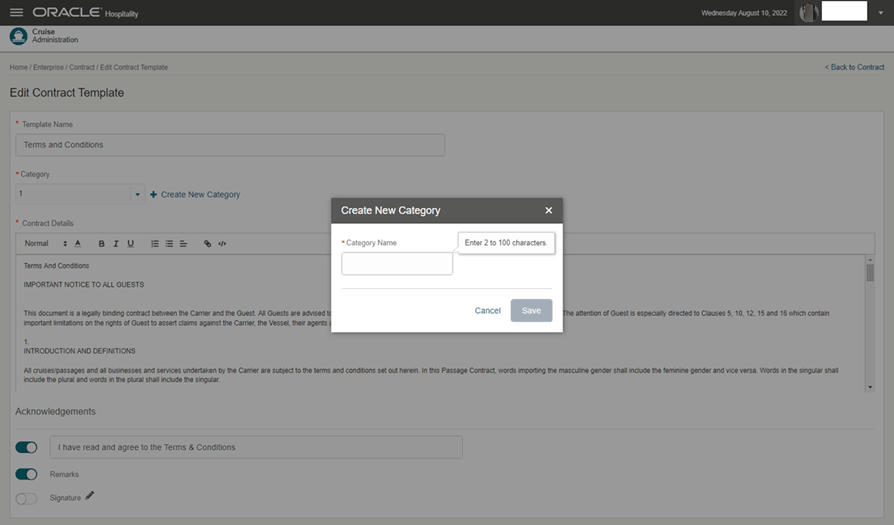Insert a bulleted list
The height and width of the screenshot is (525, 894).
click(x=169, y=243)
